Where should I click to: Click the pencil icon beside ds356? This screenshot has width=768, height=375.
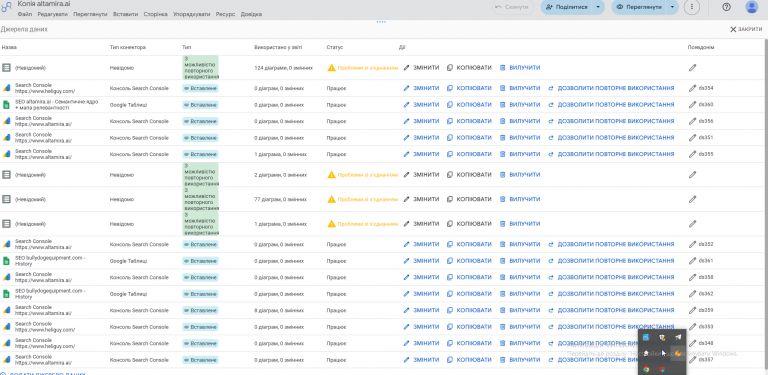pyautogui.click(x=692, y=121)
